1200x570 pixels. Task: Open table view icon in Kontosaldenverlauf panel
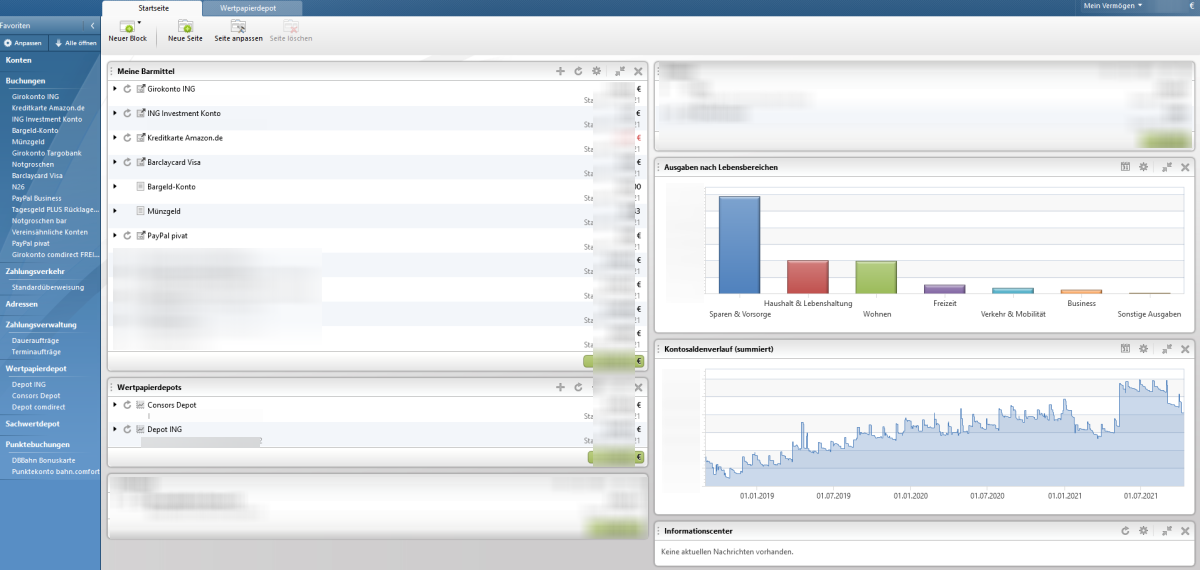pos(1125,349)
